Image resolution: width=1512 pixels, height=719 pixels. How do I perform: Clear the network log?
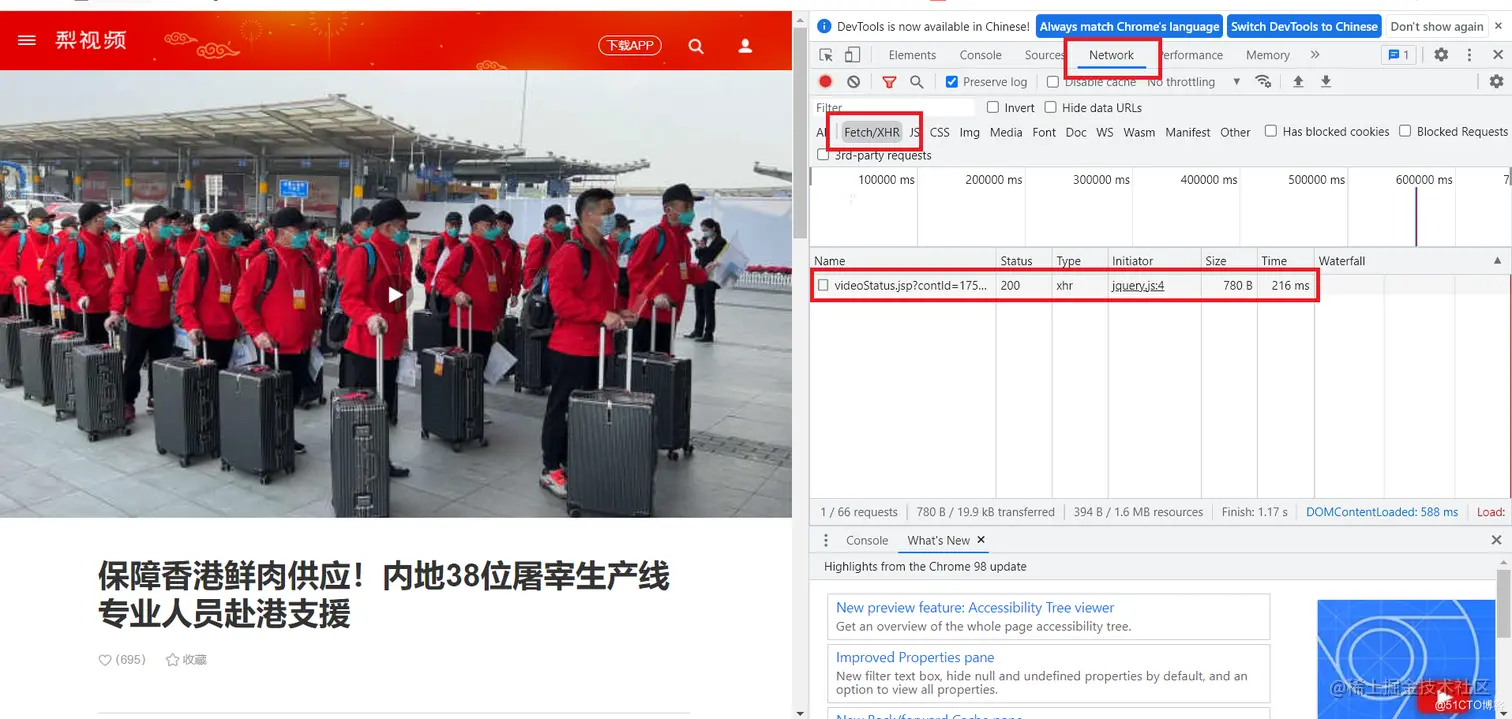pyautogui.click(x=853, y=82)
